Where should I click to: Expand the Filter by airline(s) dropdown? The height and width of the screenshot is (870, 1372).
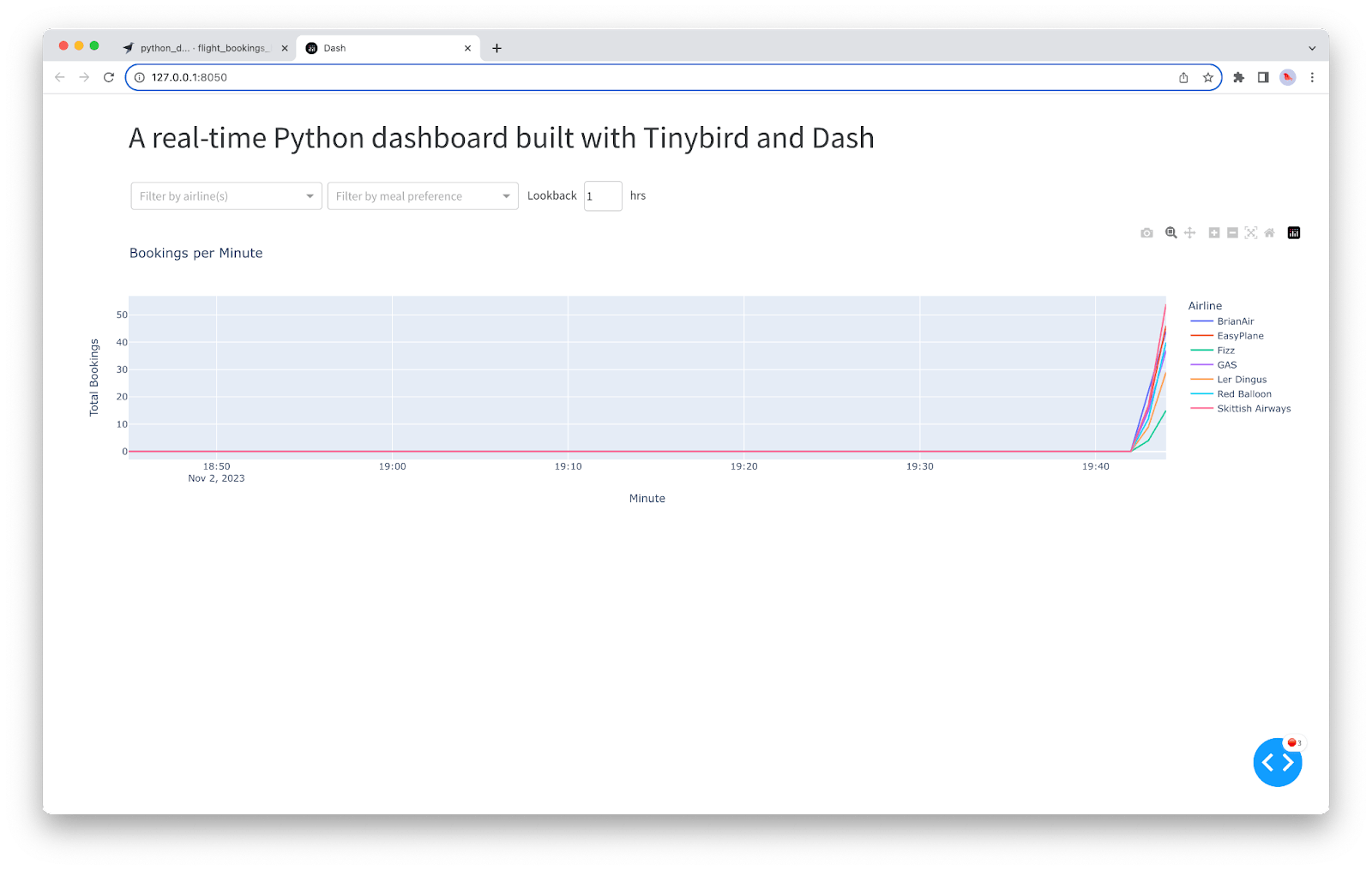tap(226, 196)
